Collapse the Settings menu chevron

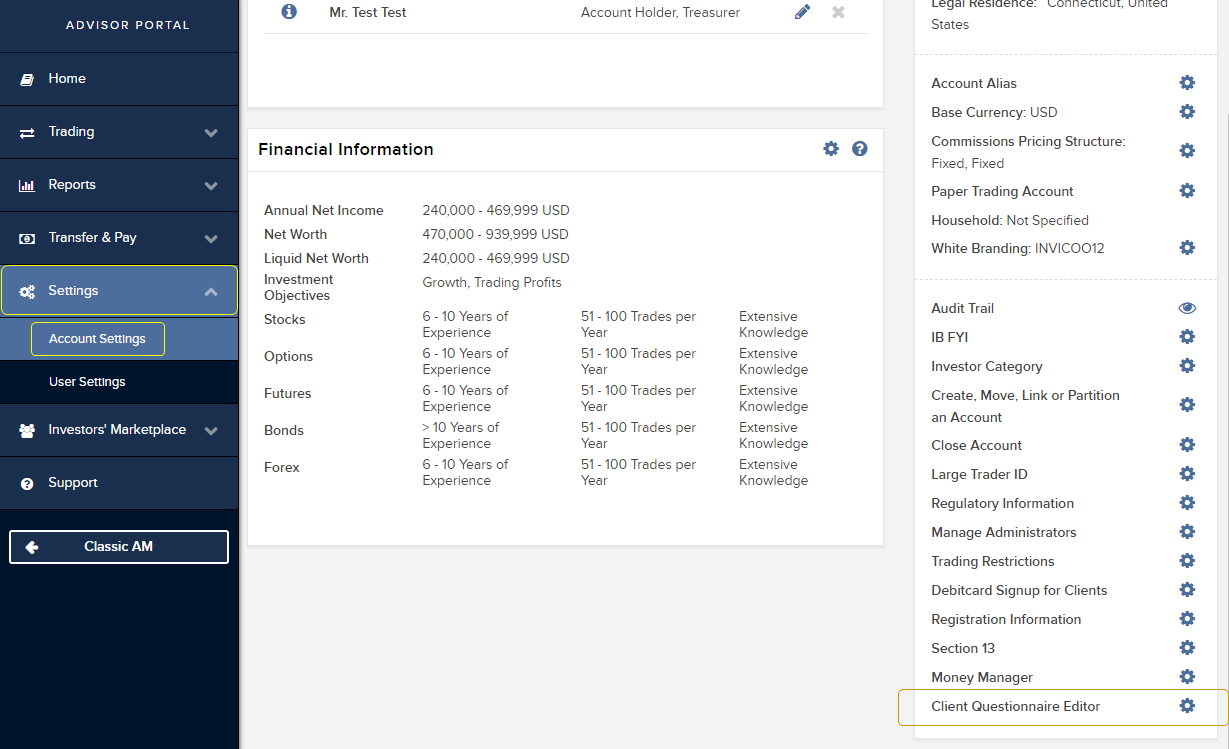[211, 291]
